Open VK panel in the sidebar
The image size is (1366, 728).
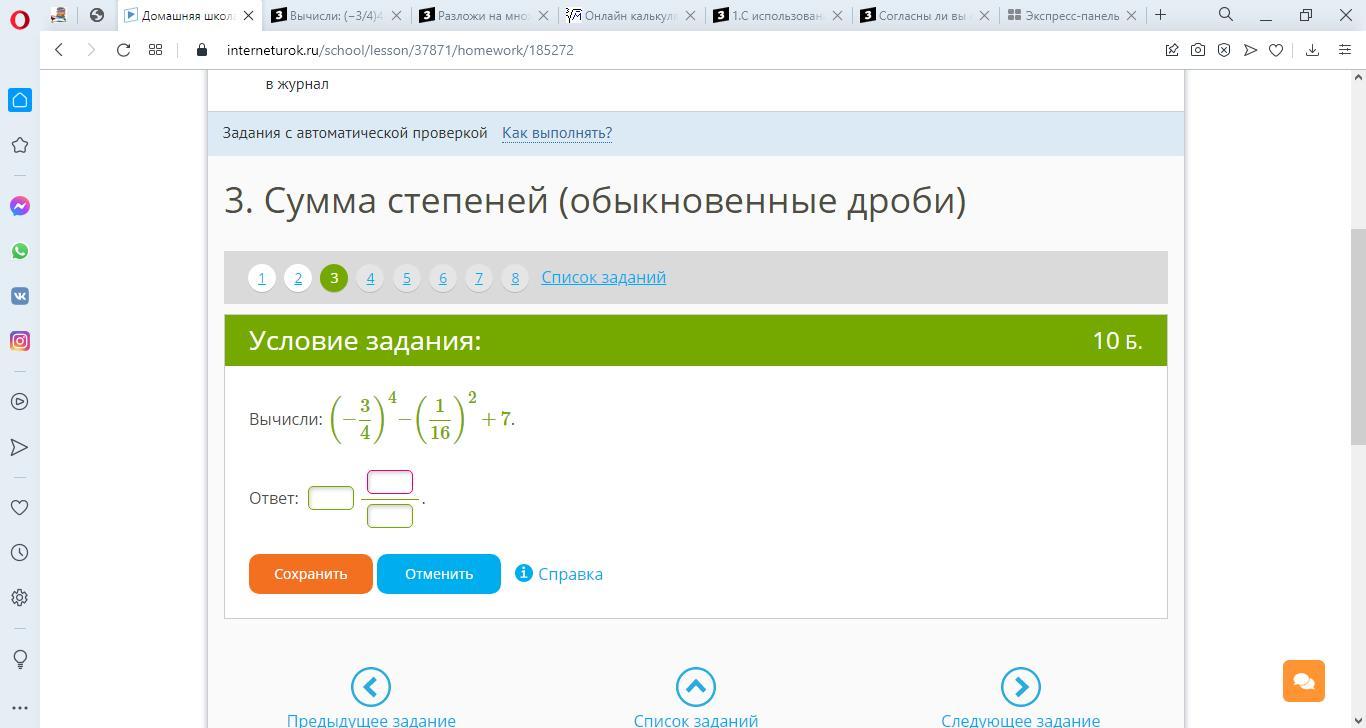20,296
